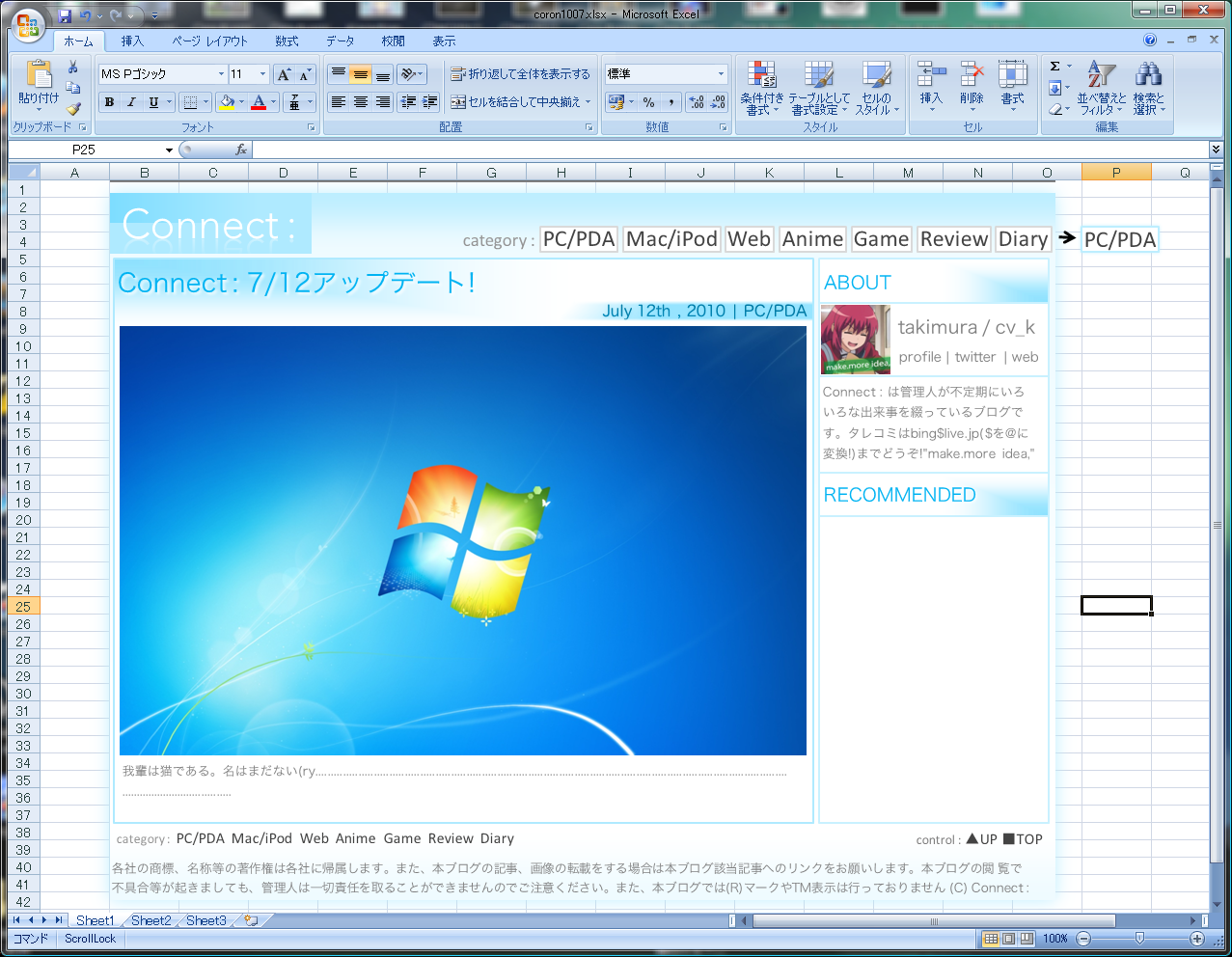Expand the font size dropdown

tap(262, 74)
